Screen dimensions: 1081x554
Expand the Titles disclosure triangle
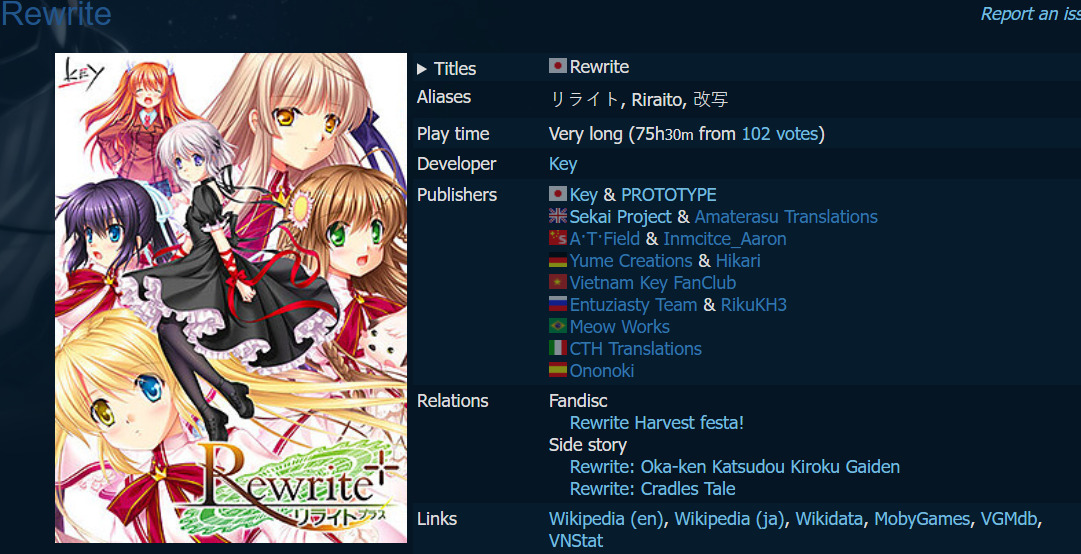(422, 69)
